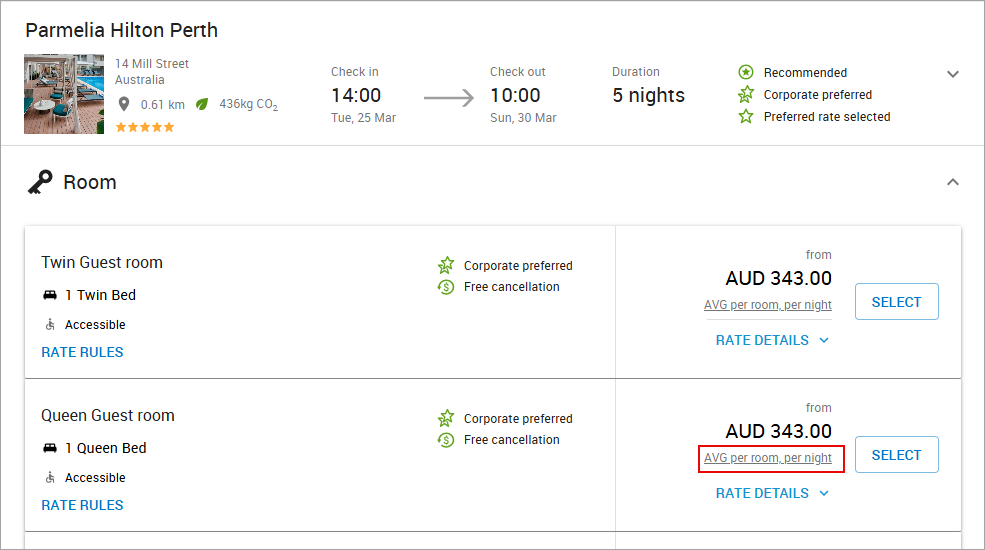The height and width of the screenshot is (550, 985).
Task: Expand RATE DETAILS for the Twin Guest room
Action: [772, 340]
